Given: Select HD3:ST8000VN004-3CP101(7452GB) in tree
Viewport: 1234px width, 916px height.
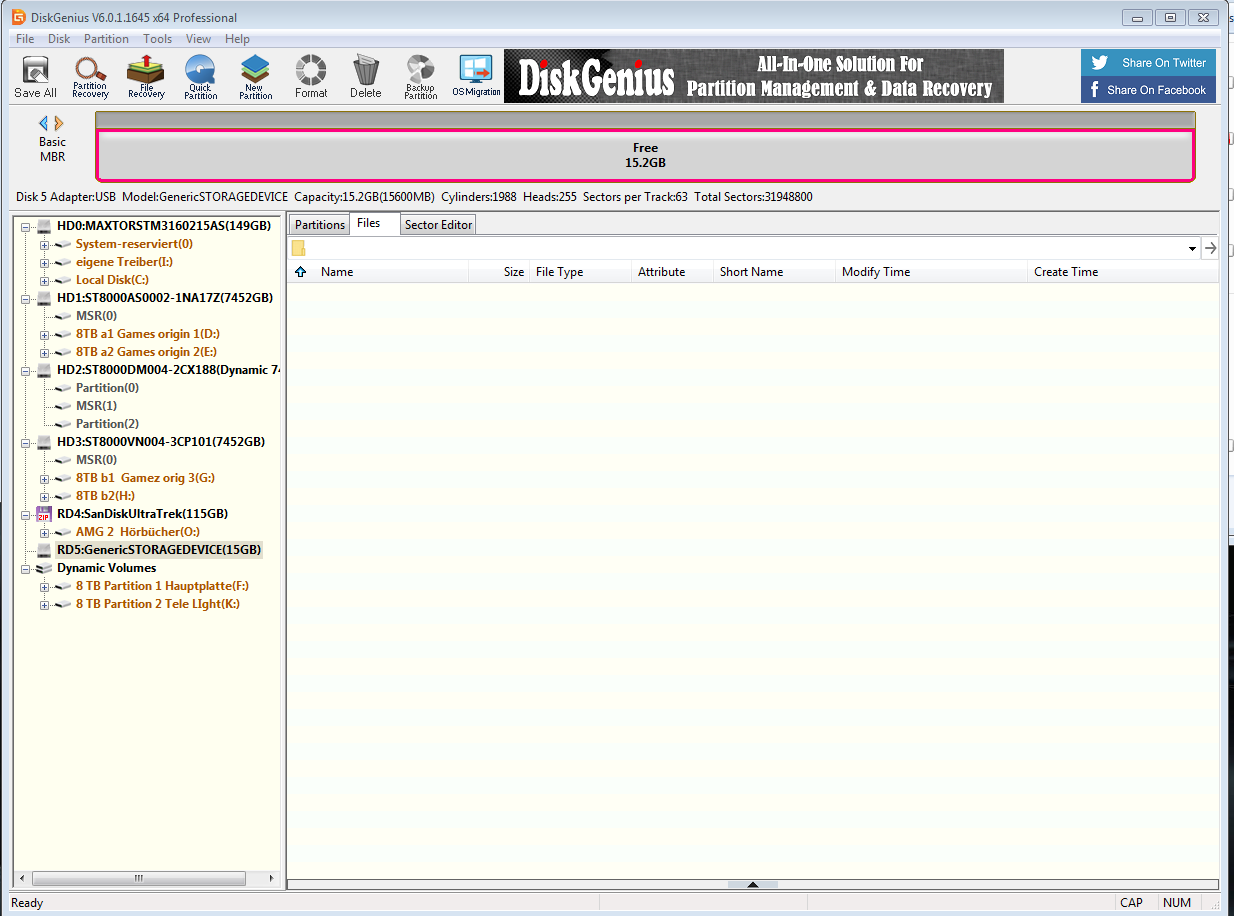Looking at the screenshot, I should pyautogui.click(x=160, y=442).
